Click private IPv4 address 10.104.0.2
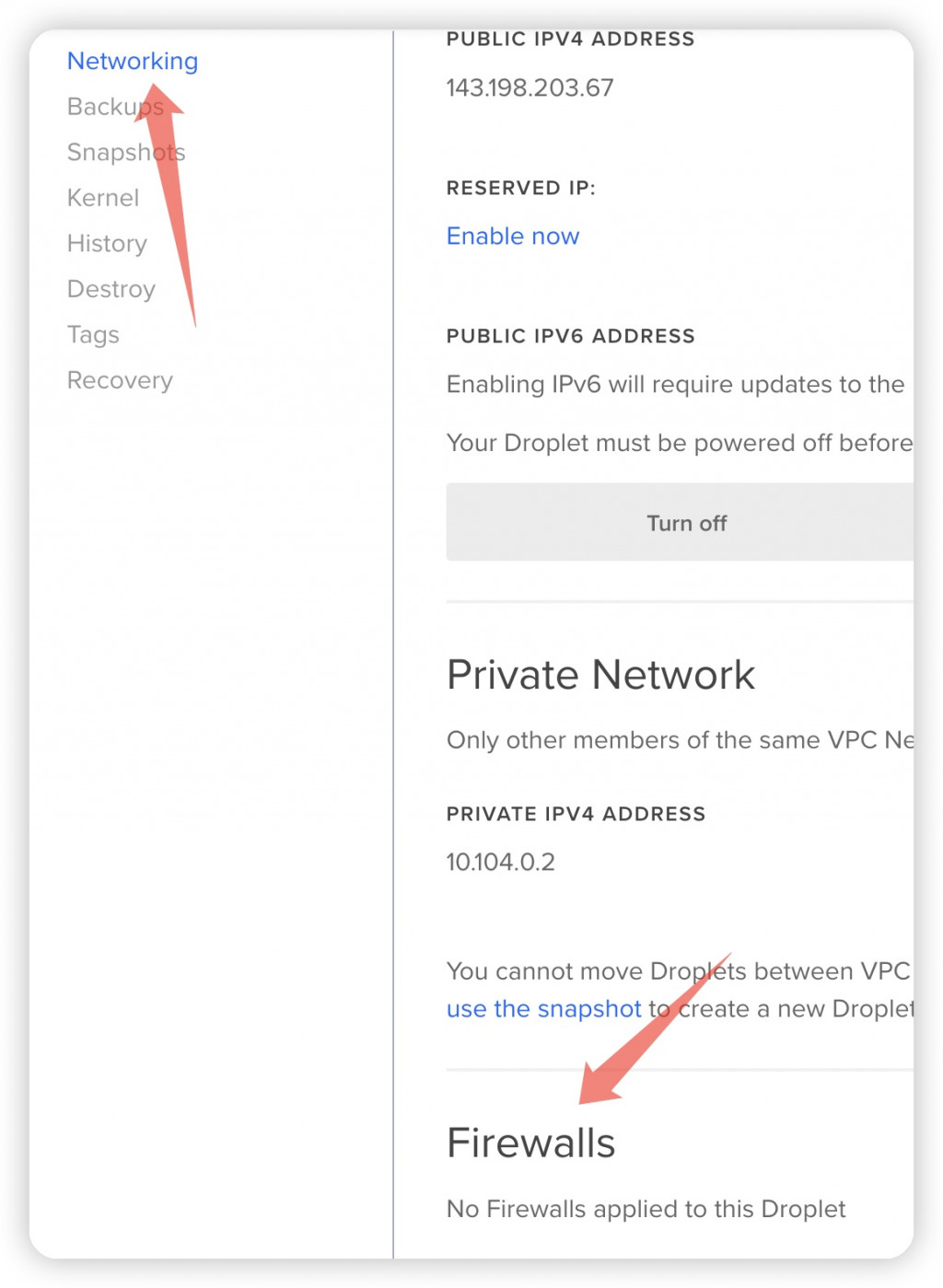This screenshot has height=1288, width=943. [x=501, y=863]
